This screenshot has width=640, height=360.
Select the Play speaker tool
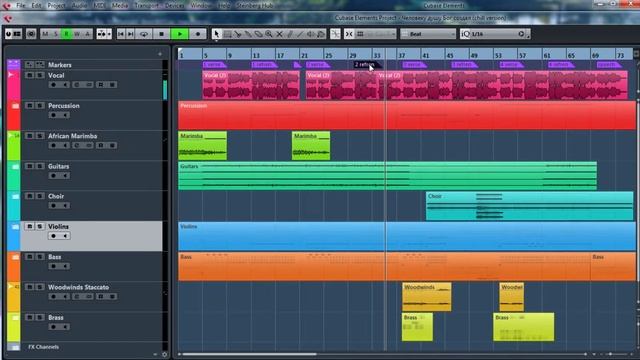point(311,34)
